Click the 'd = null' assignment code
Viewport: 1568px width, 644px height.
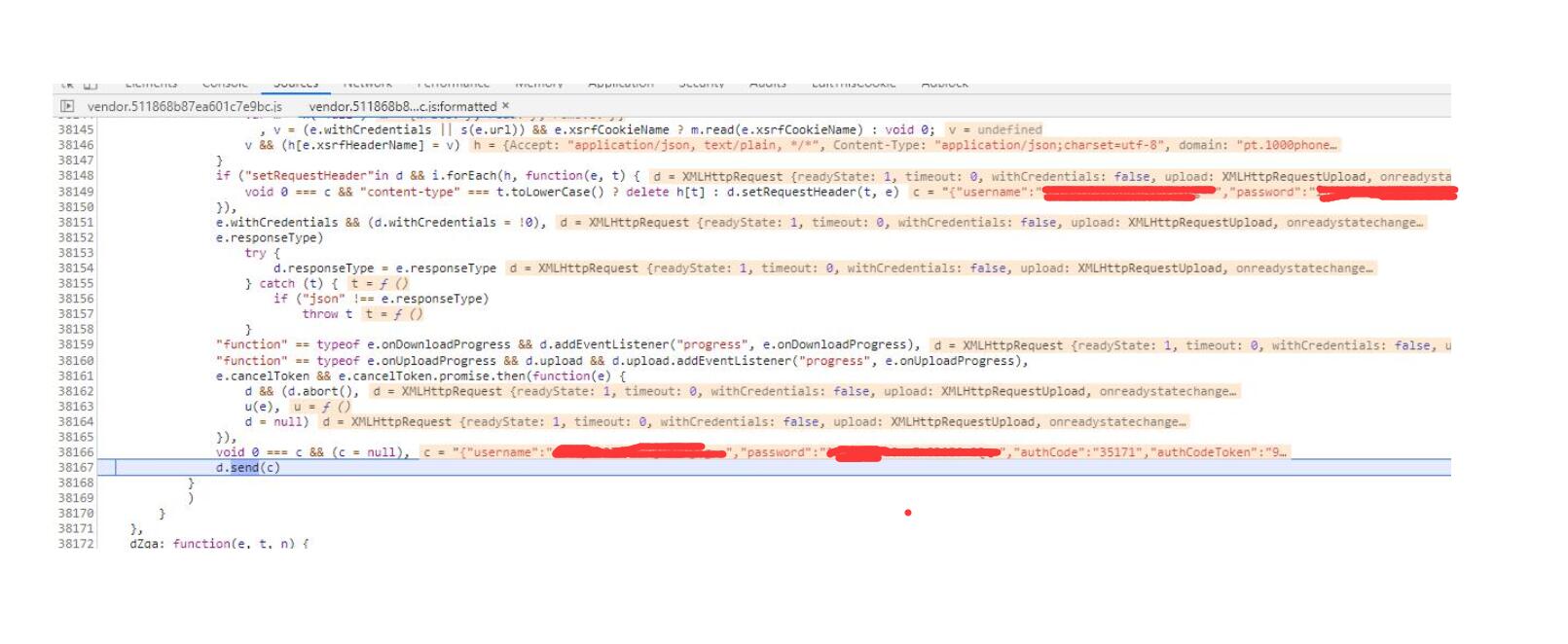(275, 422)
